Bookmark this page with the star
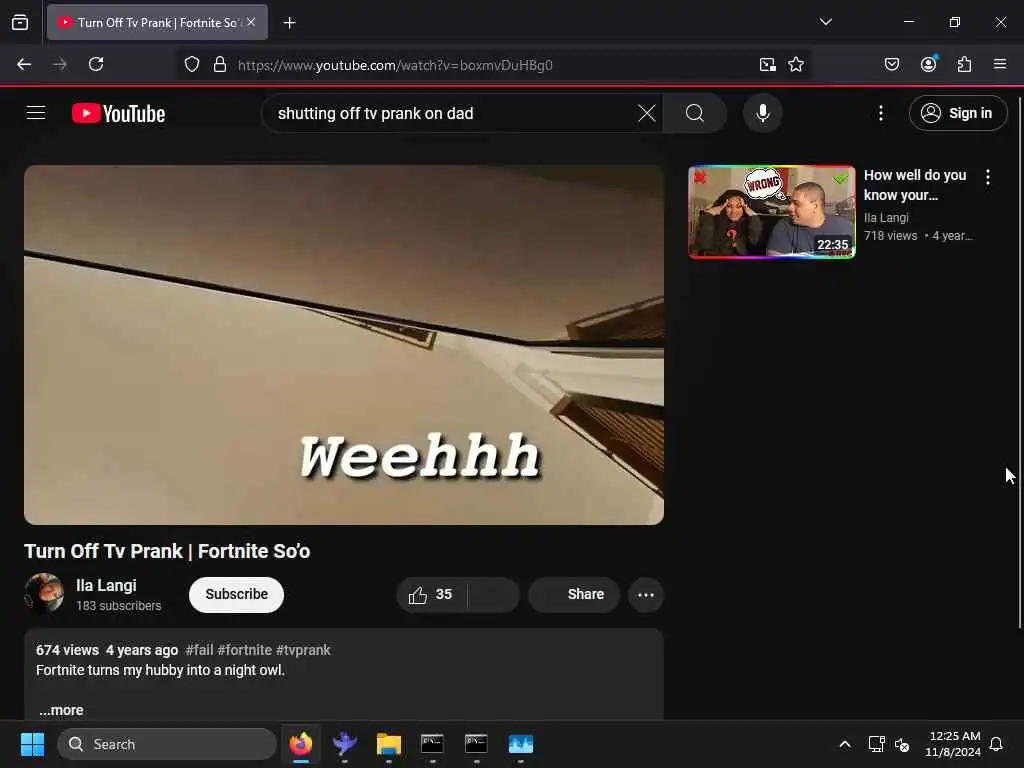This screenshot has height=768, width=1024. 795,64
